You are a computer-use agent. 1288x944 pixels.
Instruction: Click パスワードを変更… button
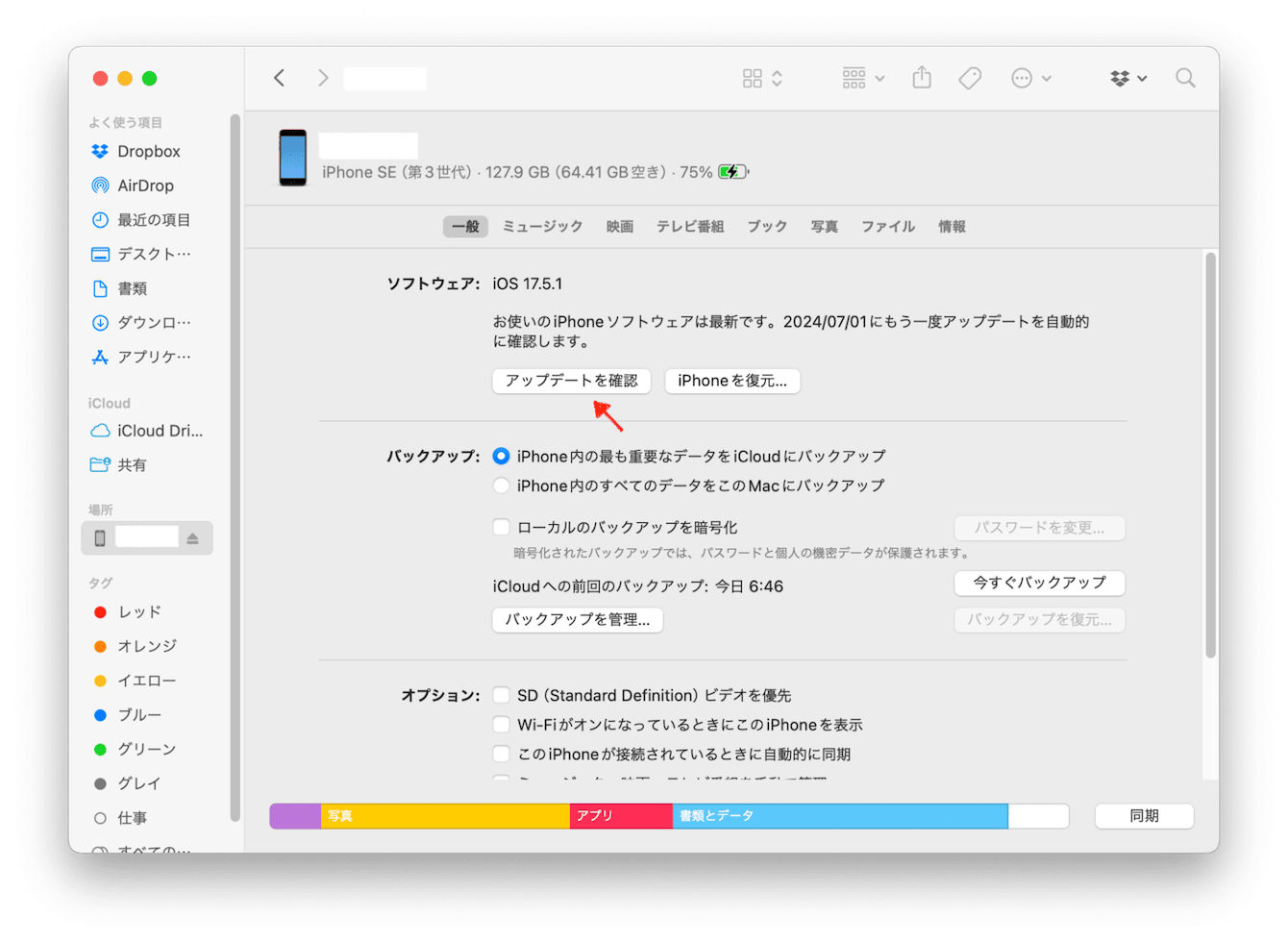(x=1039, y=528)
